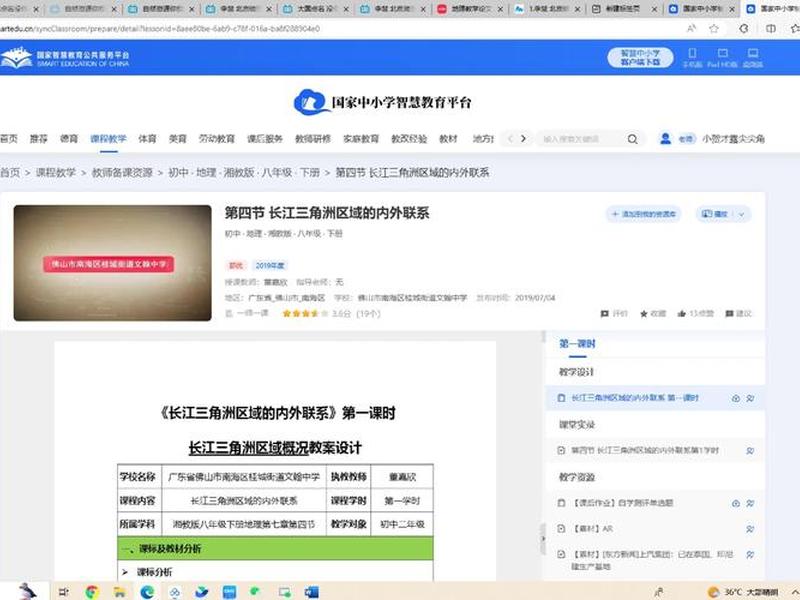Click 智慧中小学 客户端下载 button
The image size is (800, 600).
point(640,58)
